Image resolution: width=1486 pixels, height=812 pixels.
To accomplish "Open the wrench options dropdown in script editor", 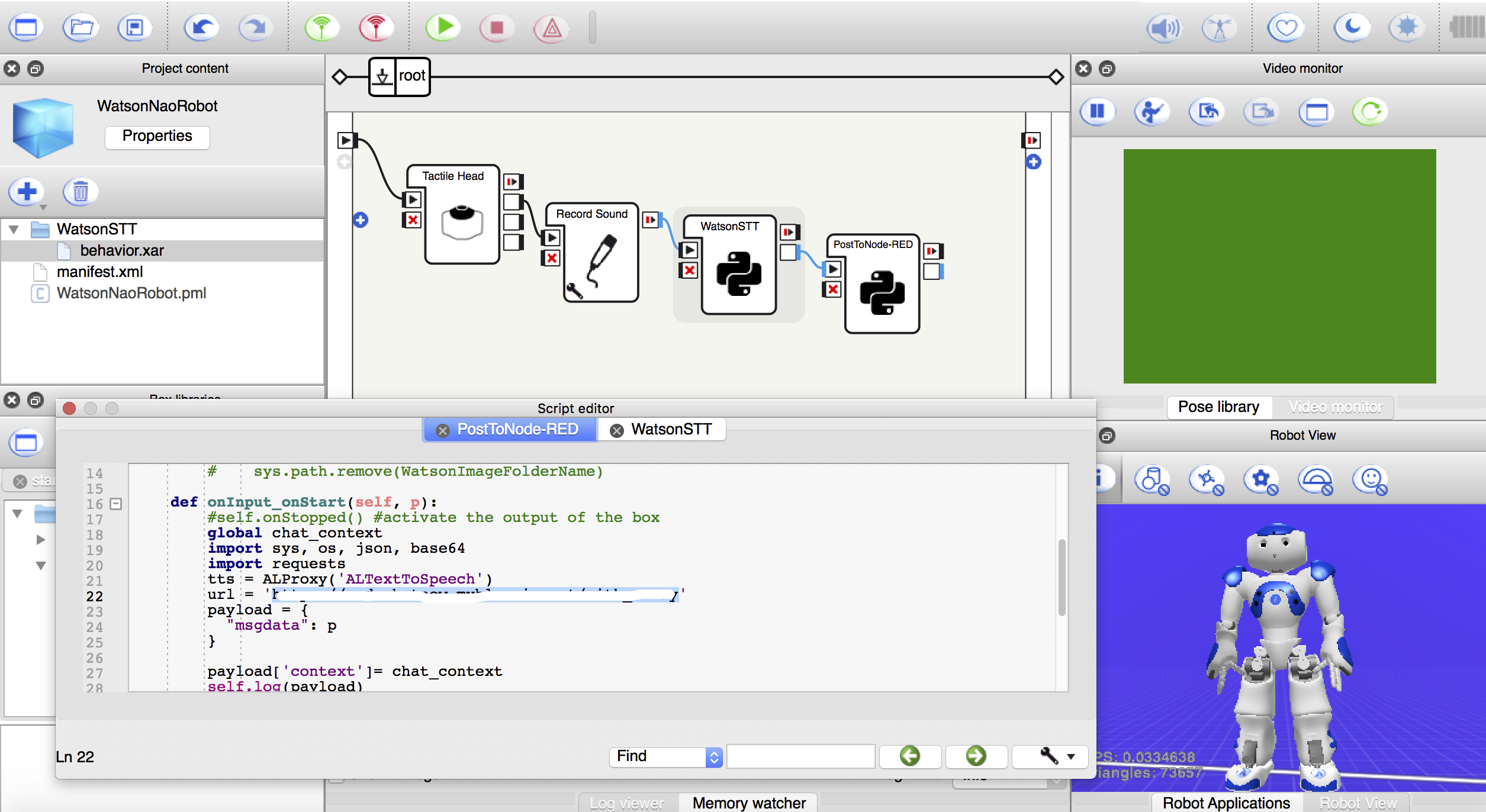I will coord(1057,756).
